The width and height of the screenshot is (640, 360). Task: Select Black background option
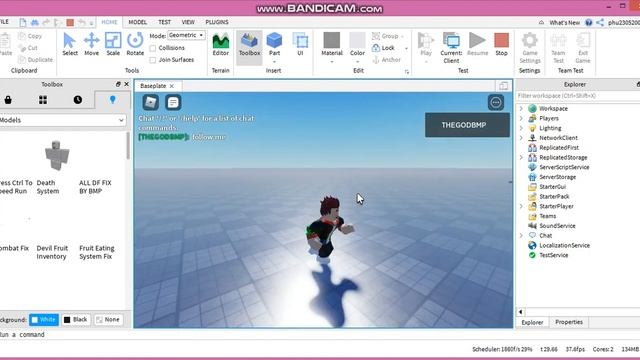pos(76,319)
